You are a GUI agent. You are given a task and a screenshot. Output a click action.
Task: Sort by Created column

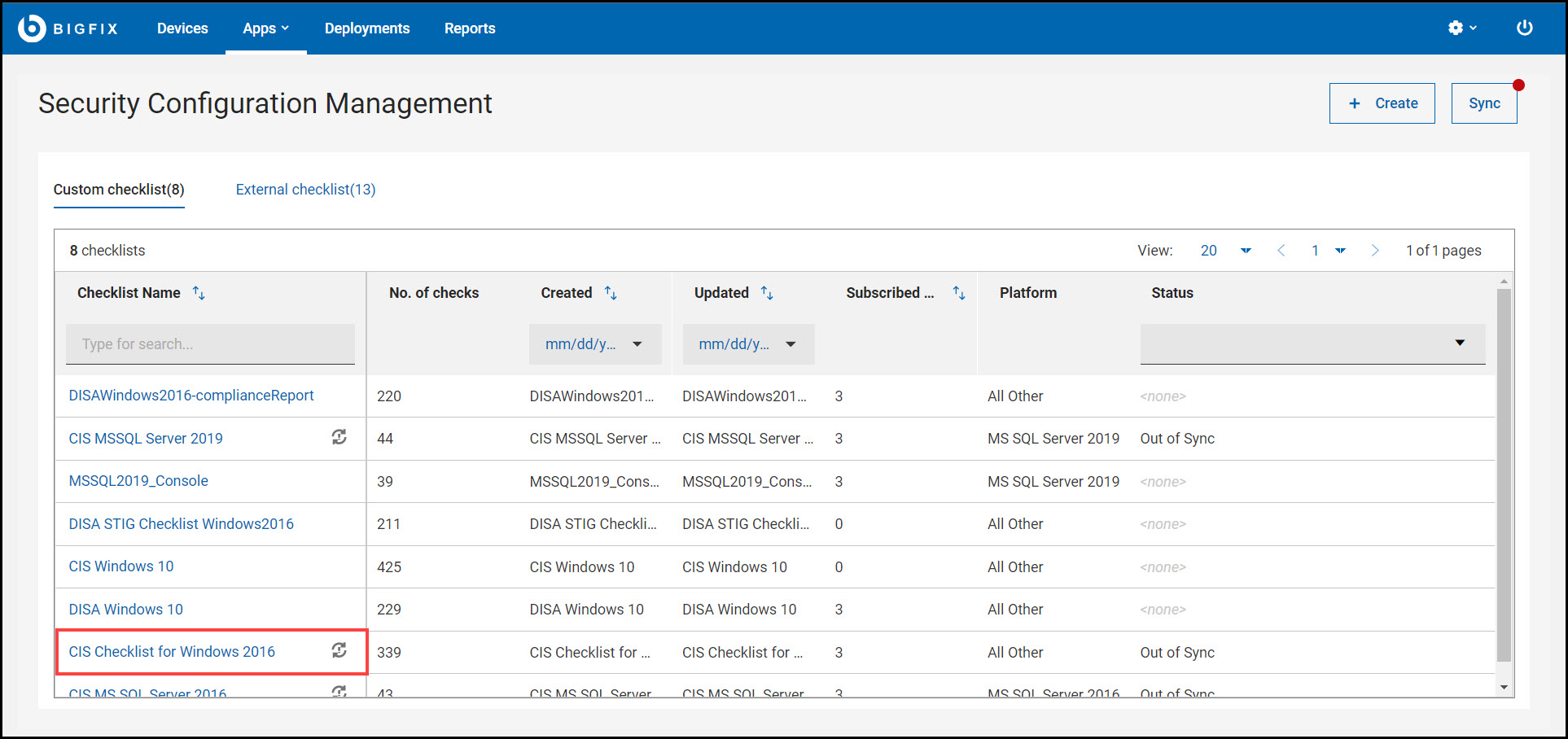pyautogui.click(x=611, y=293)
